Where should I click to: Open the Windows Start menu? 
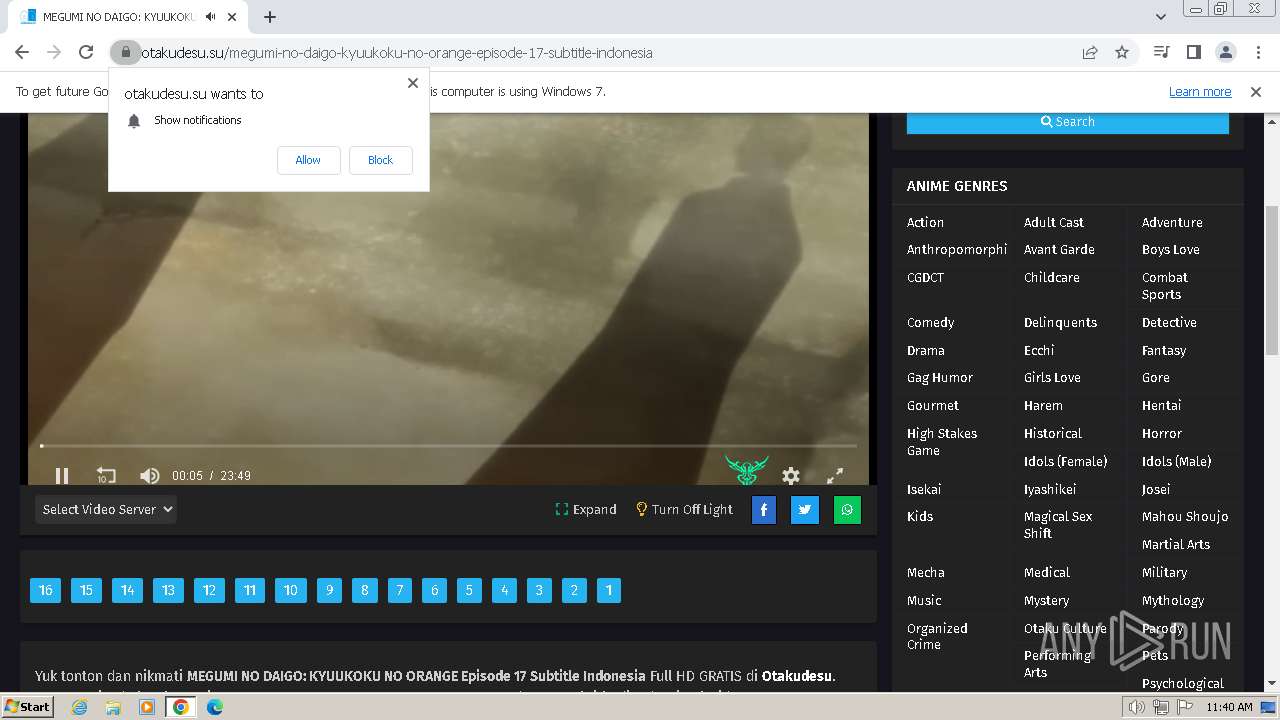coord(28,706)
